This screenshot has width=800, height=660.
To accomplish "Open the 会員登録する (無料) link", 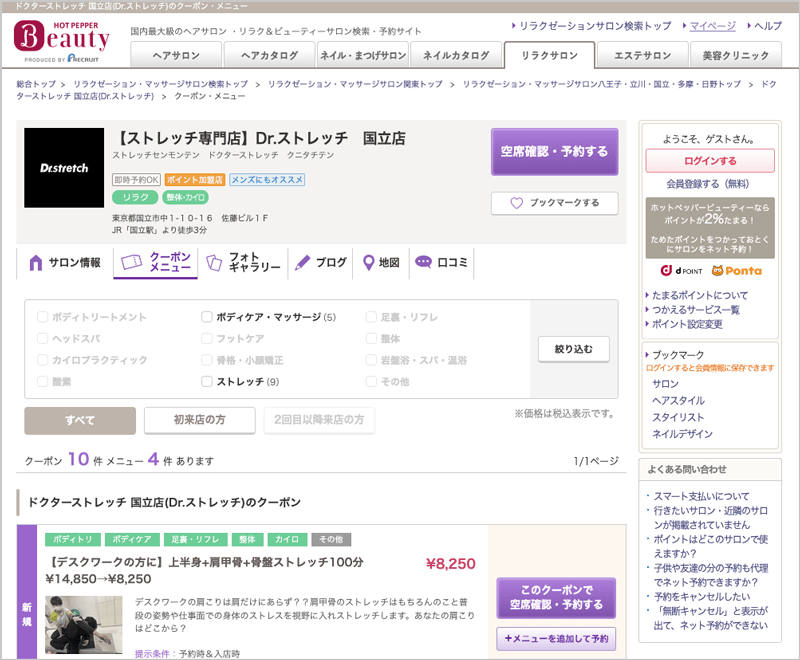I will pos(708,184).
